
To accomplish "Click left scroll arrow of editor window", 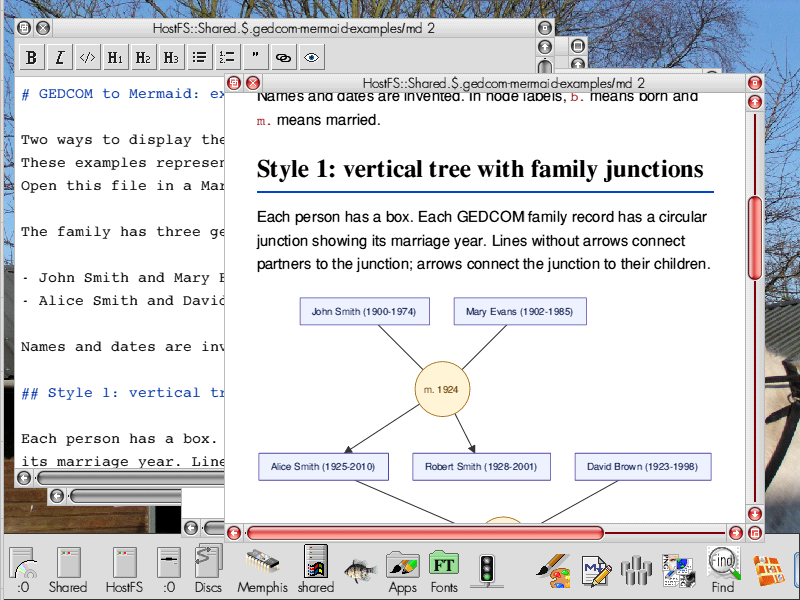I will point(24,478).
